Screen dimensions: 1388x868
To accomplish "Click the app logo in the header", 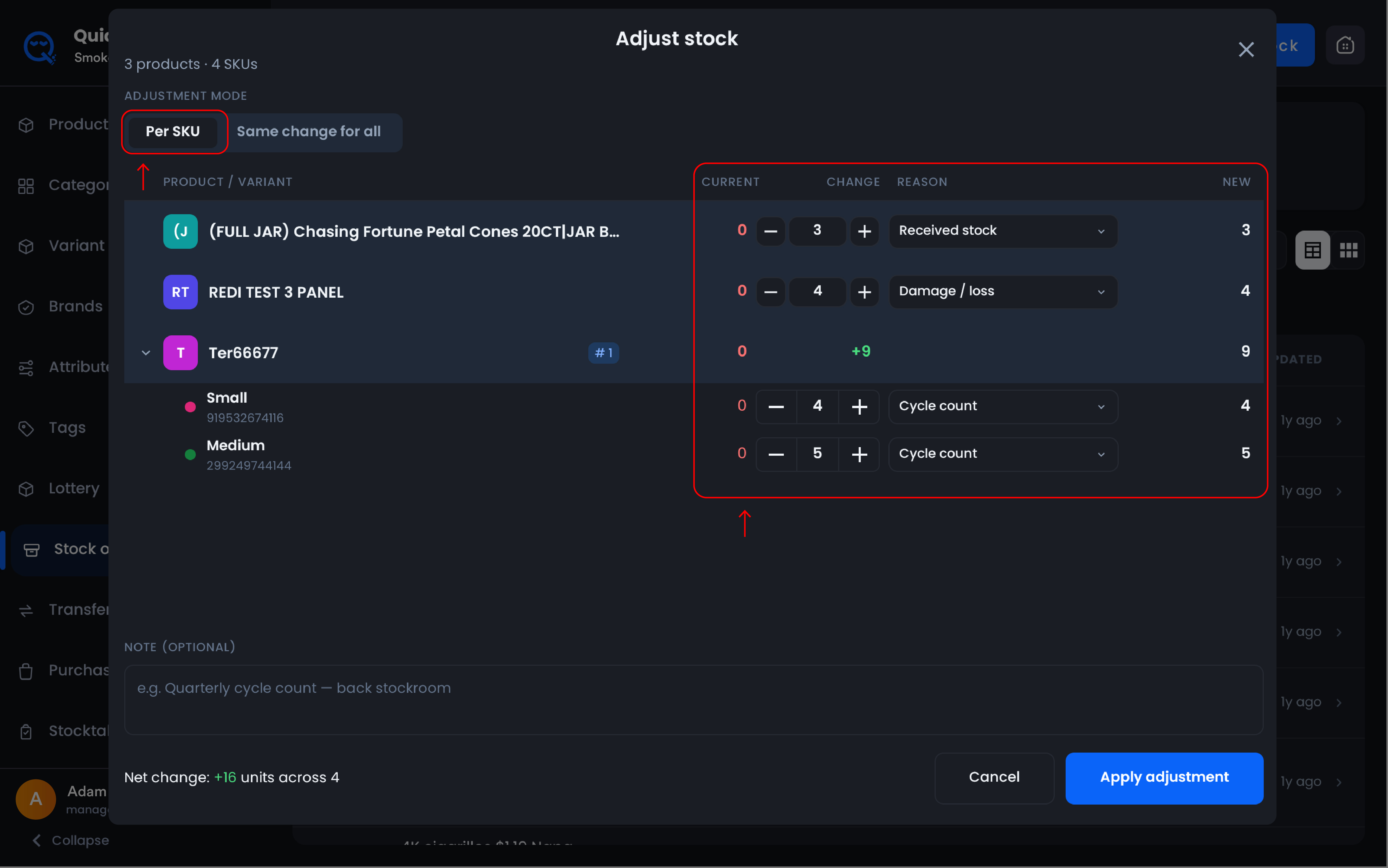I will [40, 47].
